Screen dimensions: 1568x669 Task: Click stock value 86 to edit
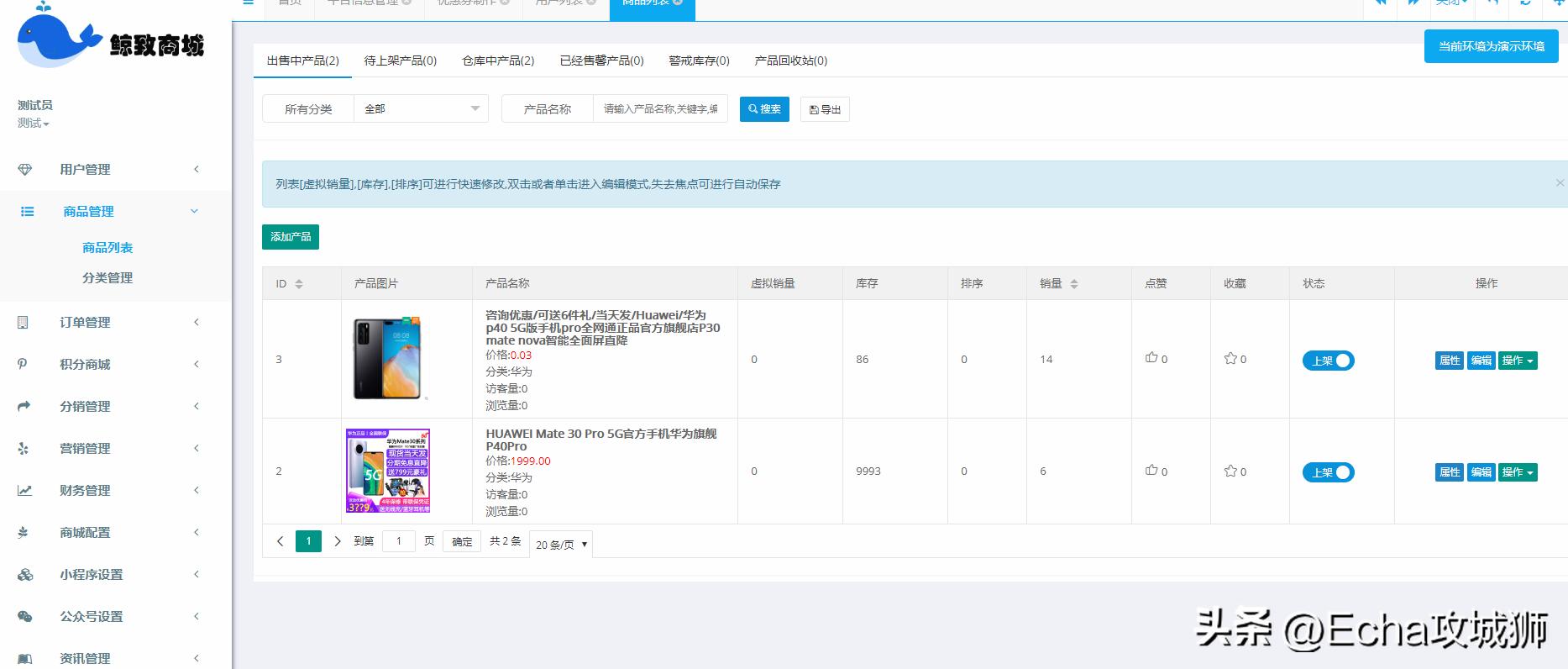click(x=863, y=359)
